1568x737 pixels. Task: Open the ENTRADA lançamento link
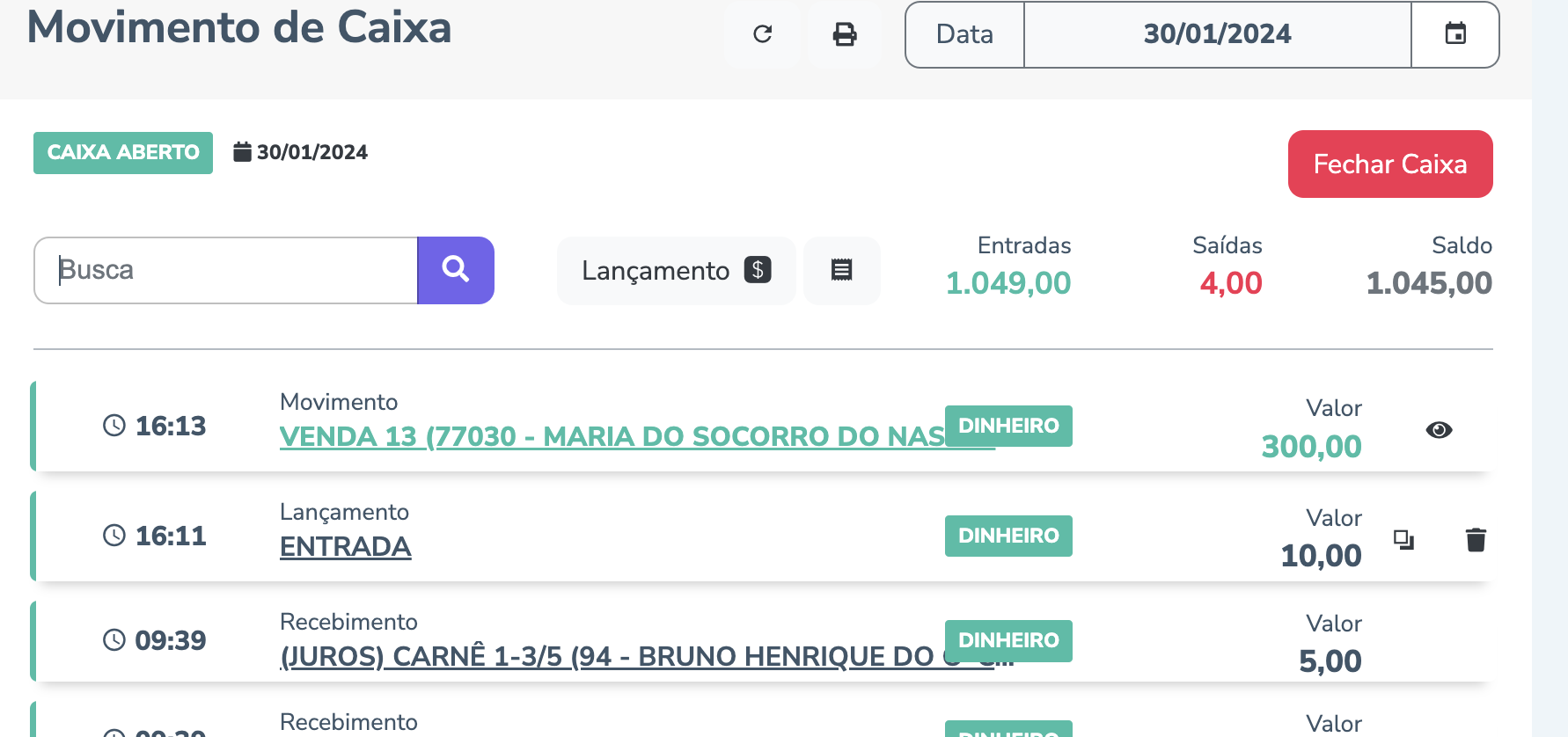[345, 546]
